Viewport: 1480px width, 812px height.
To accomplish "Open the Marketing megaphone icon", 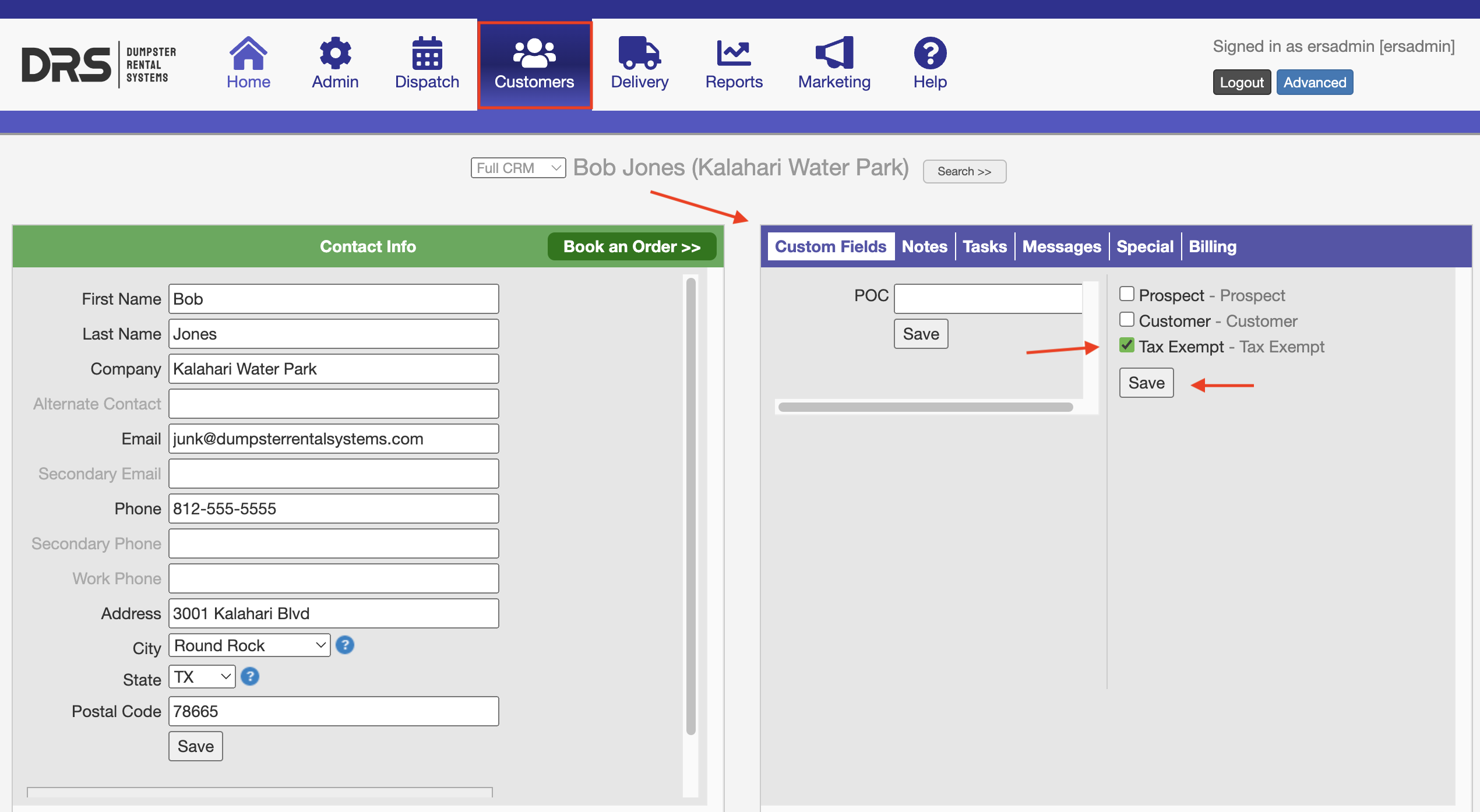I will 834,53.
